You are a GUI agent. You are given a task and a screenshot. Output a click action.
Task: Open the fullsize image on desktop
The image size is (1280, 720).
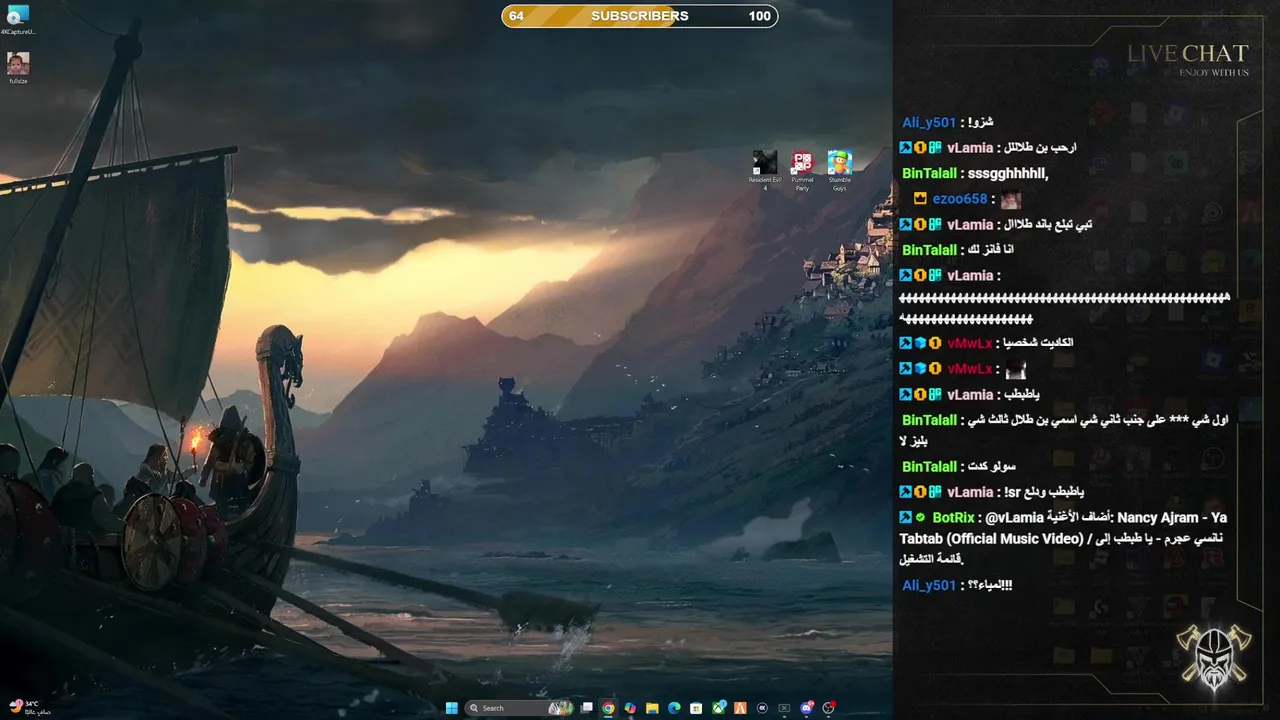[18, 68]
